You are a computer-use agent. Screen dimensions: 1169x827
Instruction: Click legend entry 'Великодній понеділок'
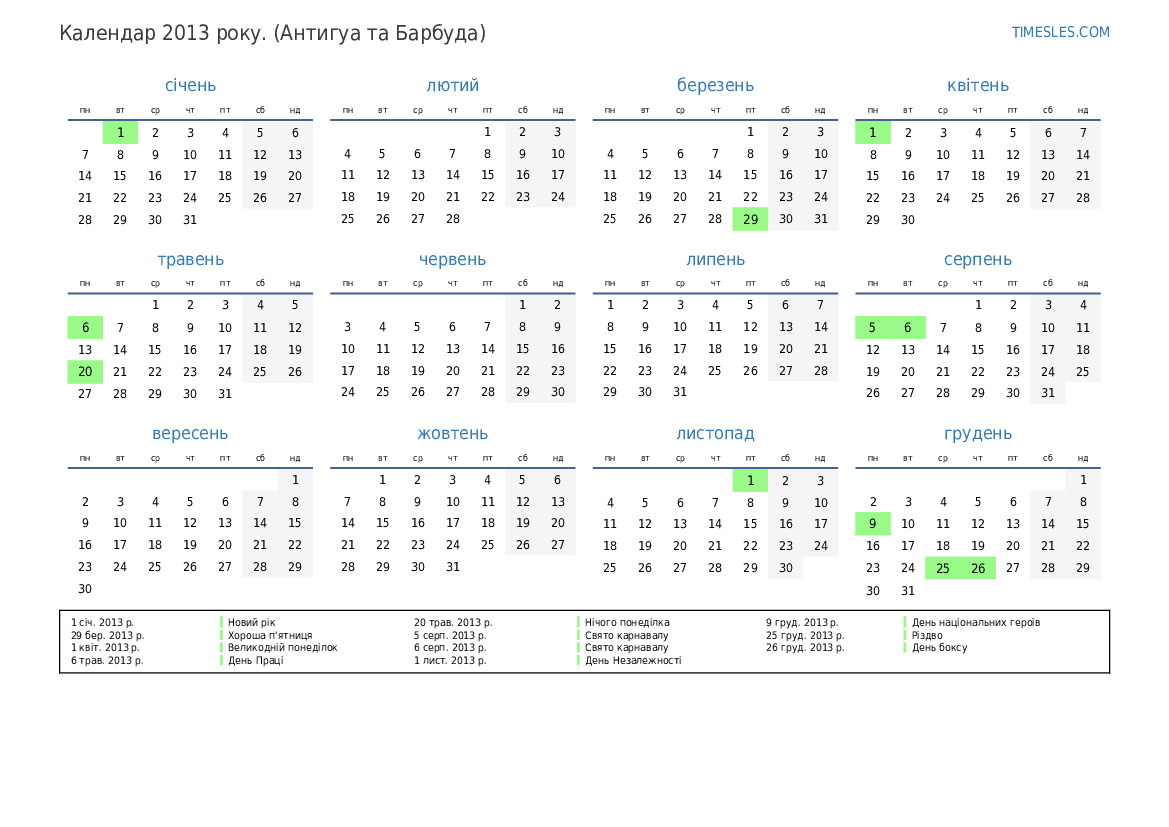coord(283,647)
